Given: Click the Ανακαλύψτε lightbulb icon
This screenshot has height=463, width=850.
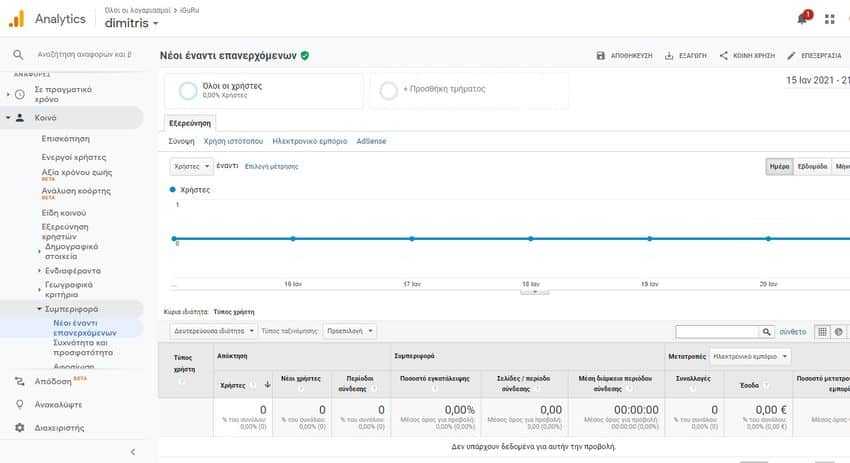Looking at the screenshot, I should point(20,404).
